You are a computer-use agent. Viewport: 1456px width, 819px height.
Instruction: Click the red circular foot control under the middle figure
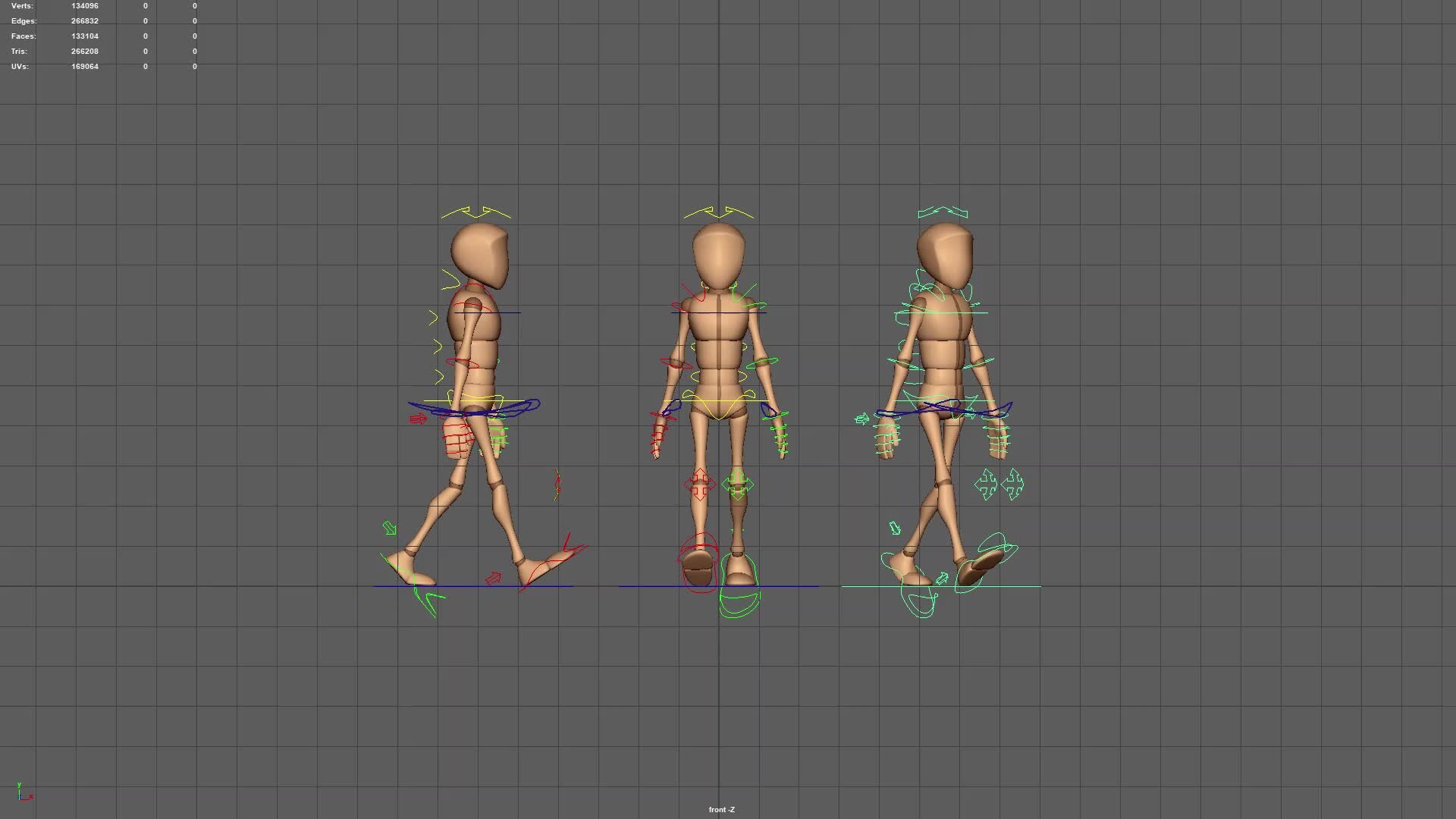698,561
